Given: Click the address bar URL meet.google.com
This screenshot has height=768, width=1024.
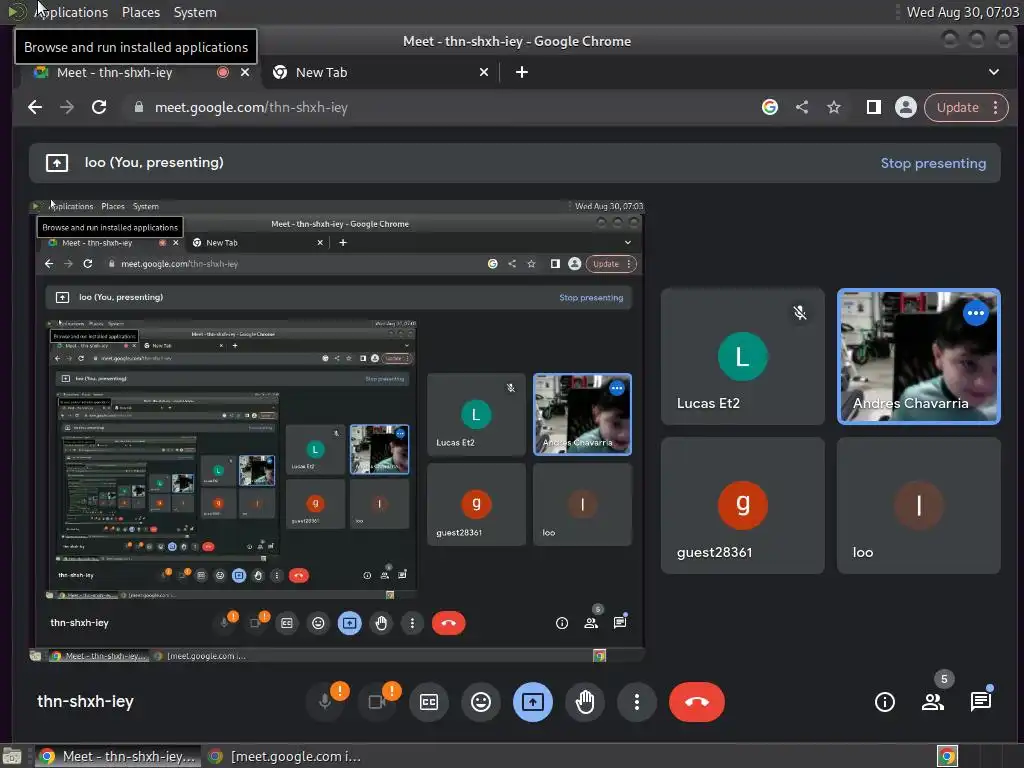Looking at the screenshot, I should (x=251, y=107).
